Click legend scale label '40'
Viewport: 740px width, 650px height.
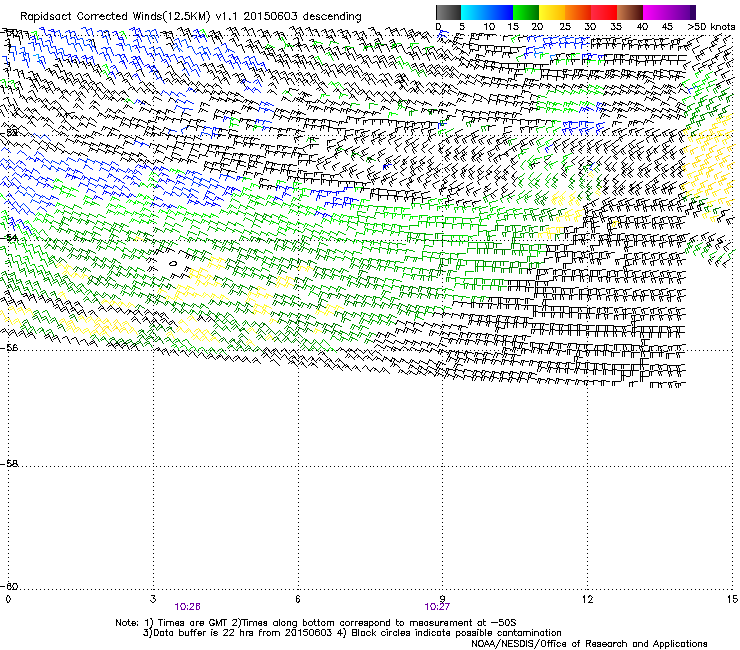[x=642, y=27]
